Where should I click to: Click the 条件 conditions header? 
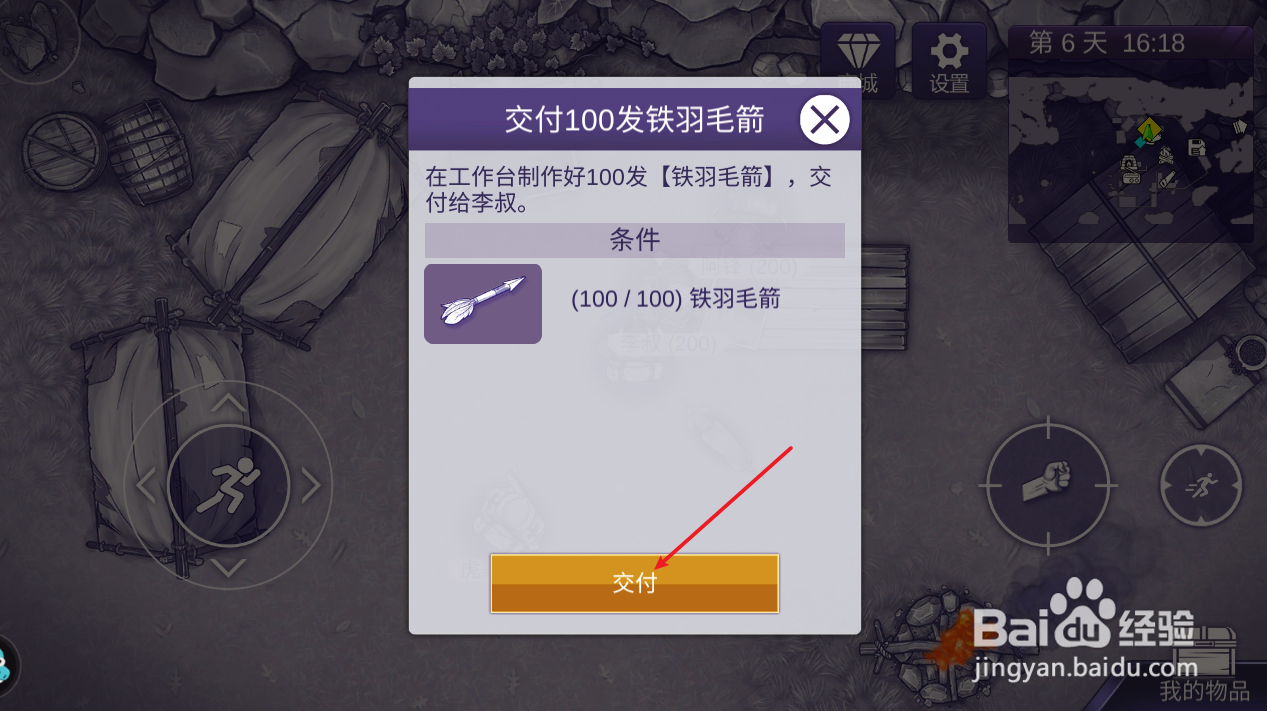pyautogui.click(x=635, y=240)
